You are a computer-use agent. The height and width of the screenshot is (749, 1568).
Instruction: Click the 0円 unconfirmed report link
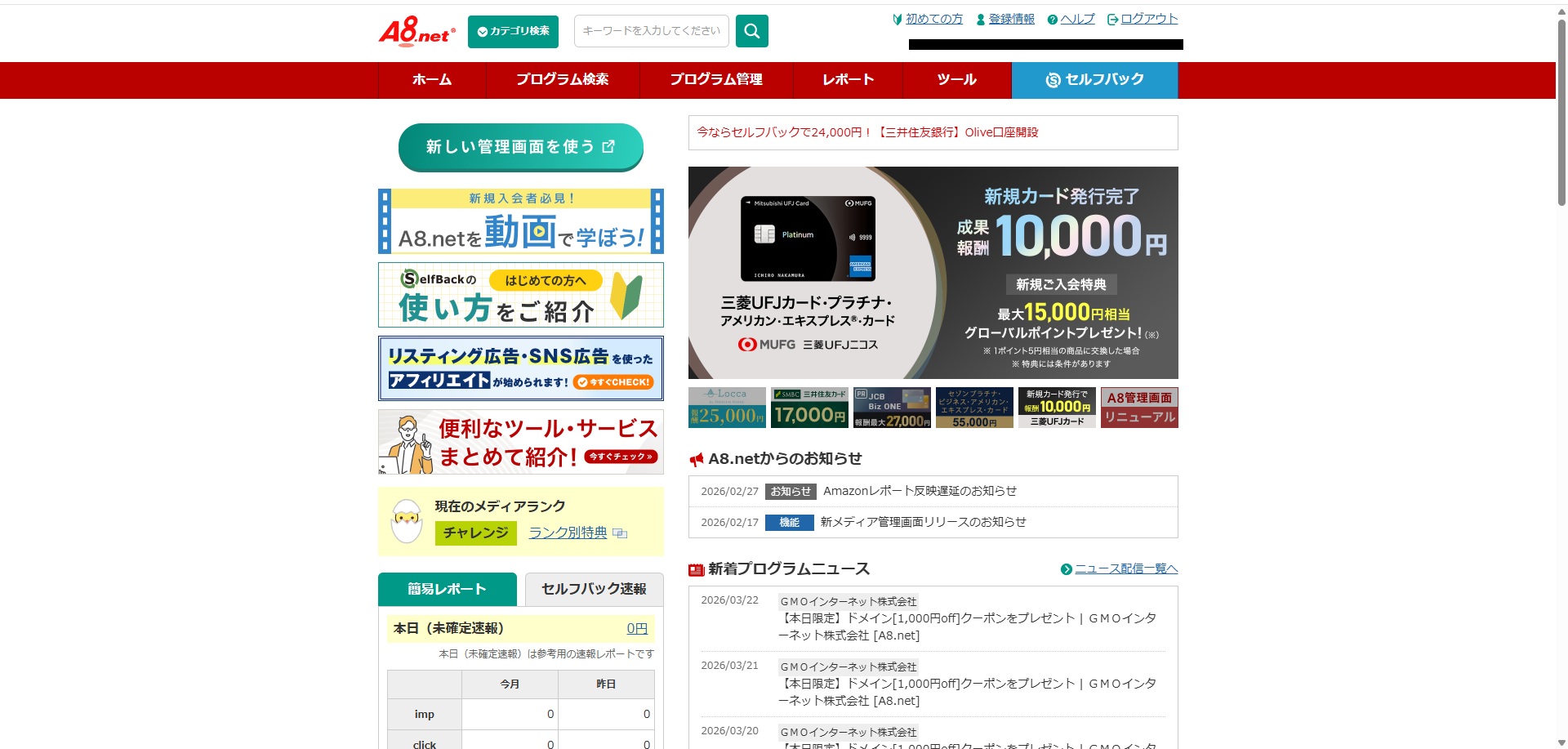(x=637, y=628)
